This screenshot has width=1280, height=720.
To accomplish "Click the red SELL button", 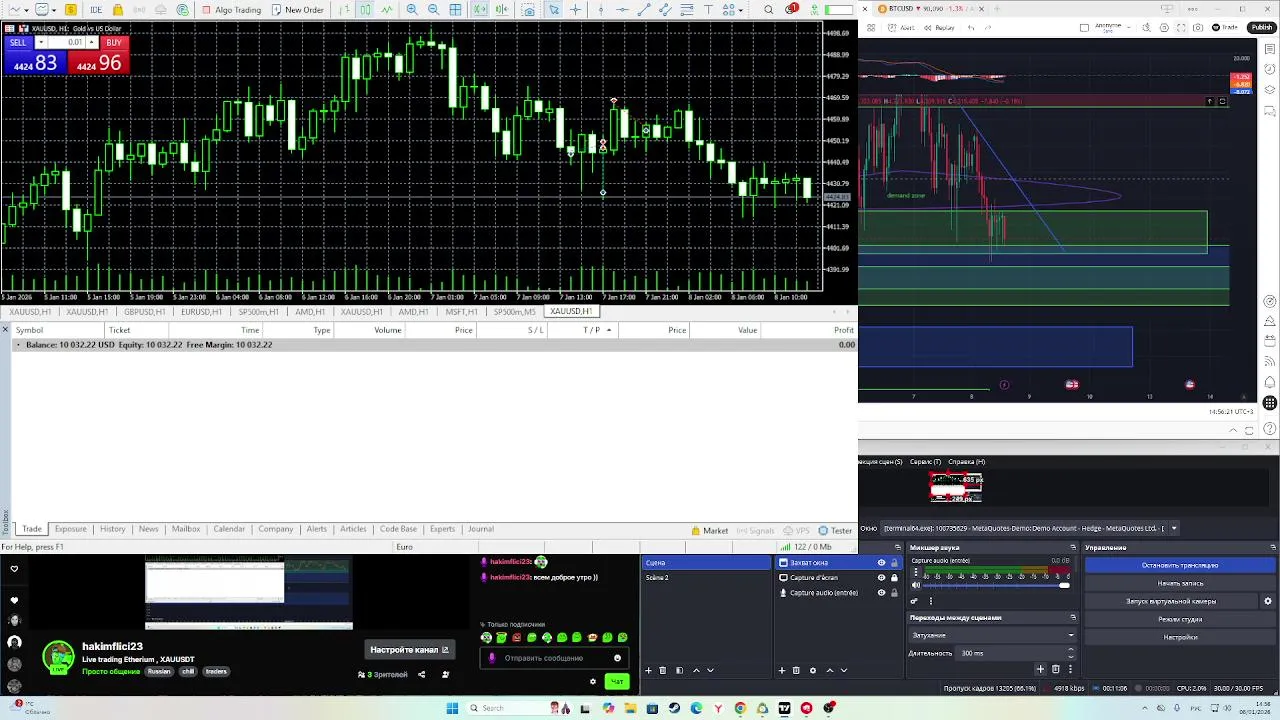I will pyautogui.click(x=18, y=43).
